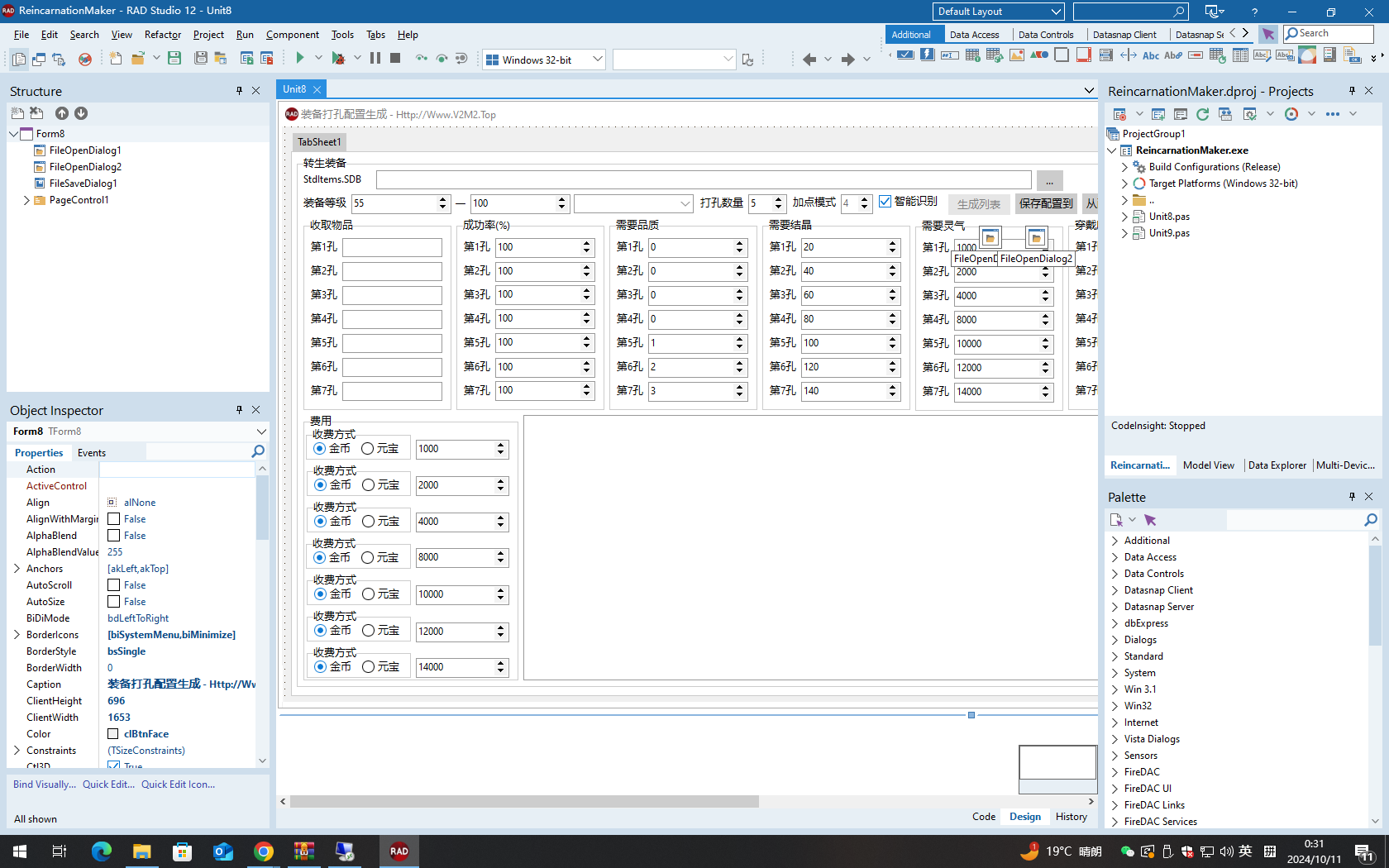Click the Move Down arrow in Structure panel
The height and width of the screenshot is (868, 1389).
pos(81,113)
